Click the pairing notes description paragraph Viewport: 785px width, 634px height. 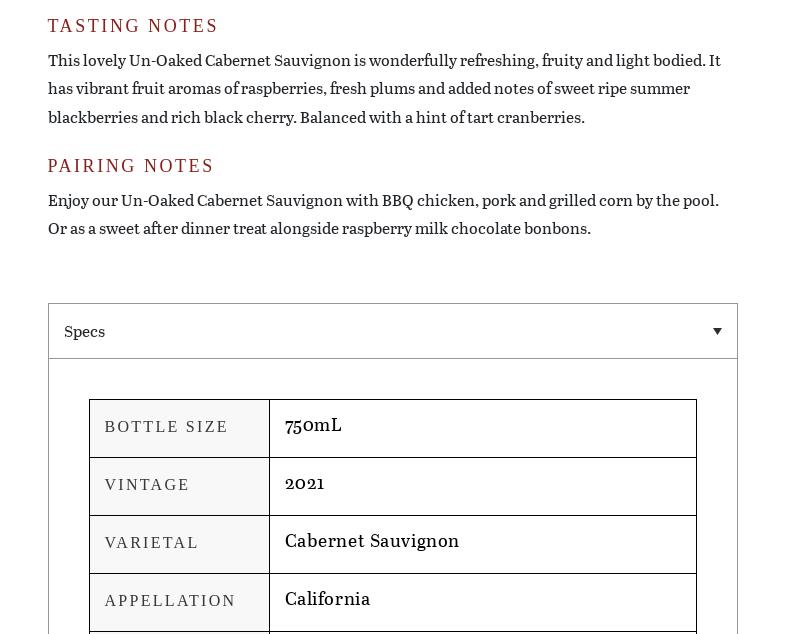383,214
